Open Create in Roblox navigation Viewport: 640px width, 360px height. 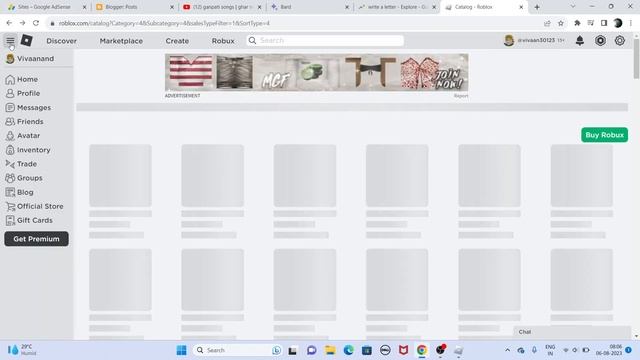click(177, 41)
